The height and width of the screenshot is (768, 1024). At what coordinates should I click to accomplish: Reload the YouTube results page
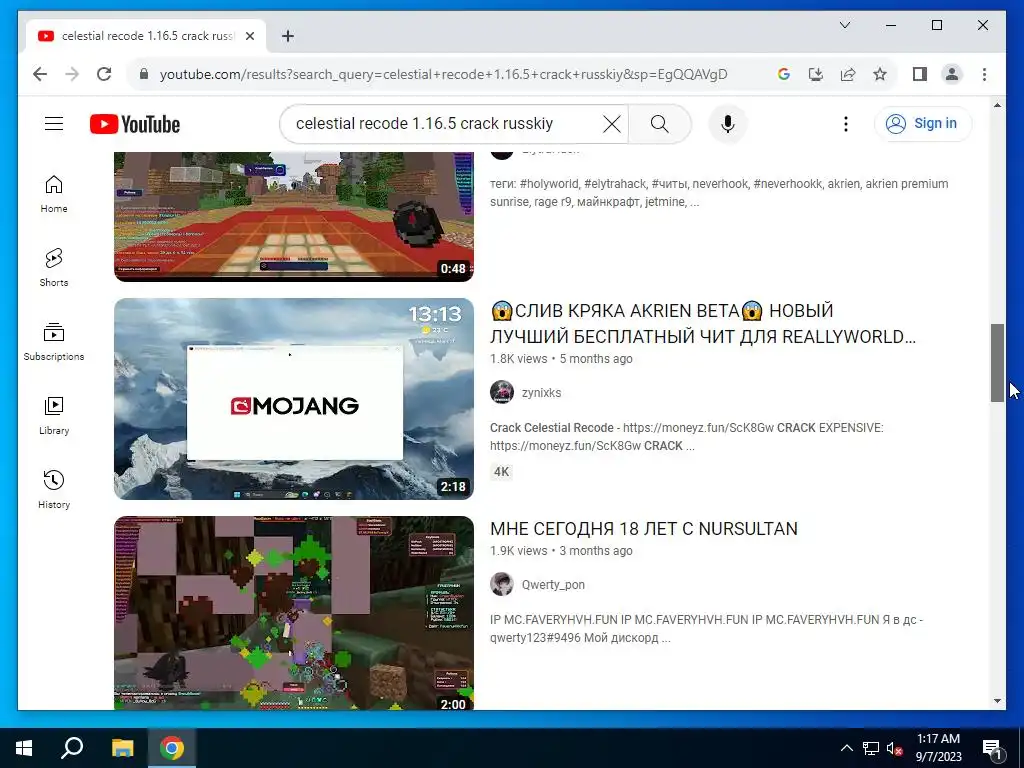pyautogui.click(x=104, y=74)
